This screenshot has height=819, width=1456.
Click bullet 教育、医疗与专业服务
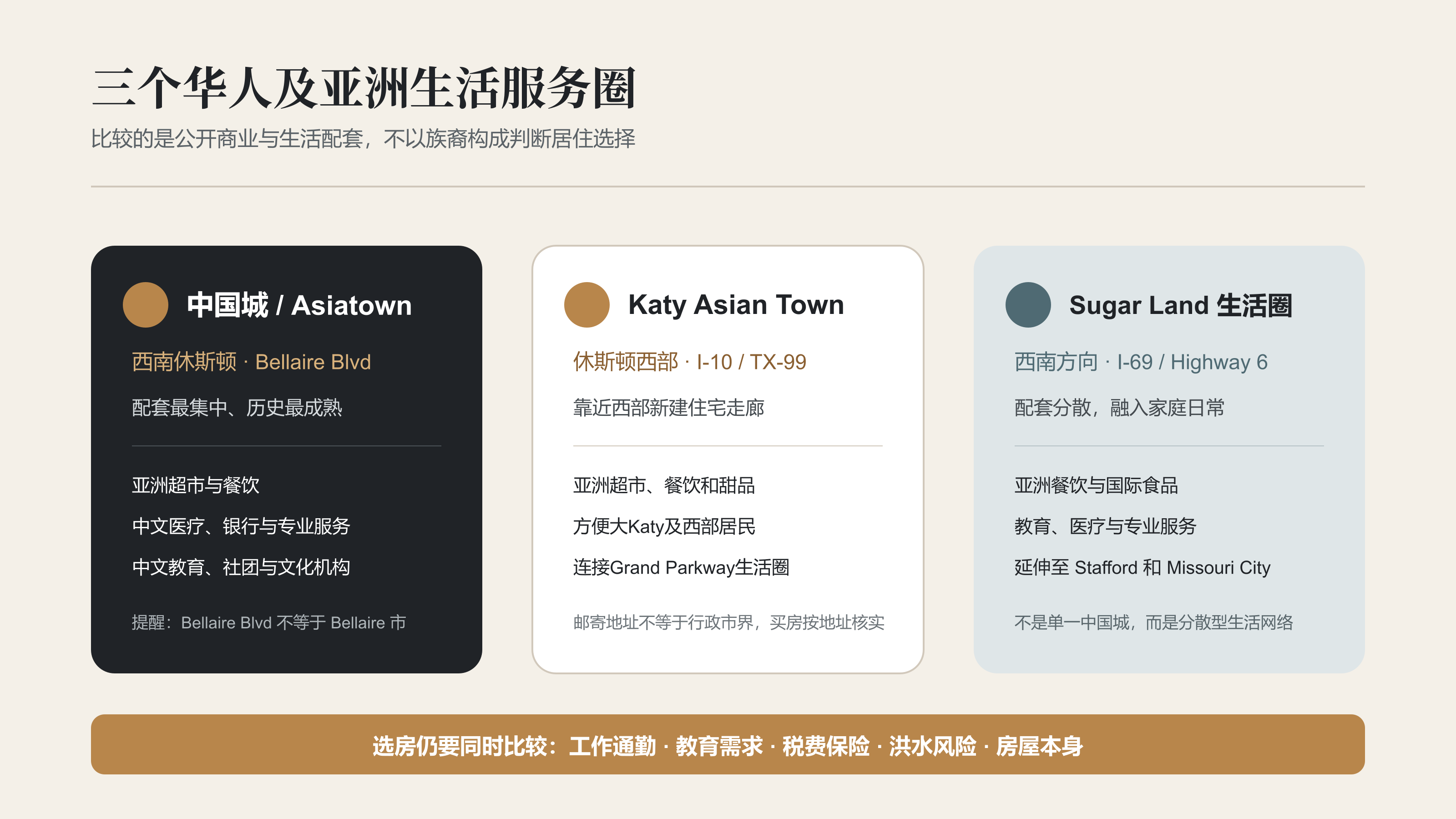[1105, 526]
